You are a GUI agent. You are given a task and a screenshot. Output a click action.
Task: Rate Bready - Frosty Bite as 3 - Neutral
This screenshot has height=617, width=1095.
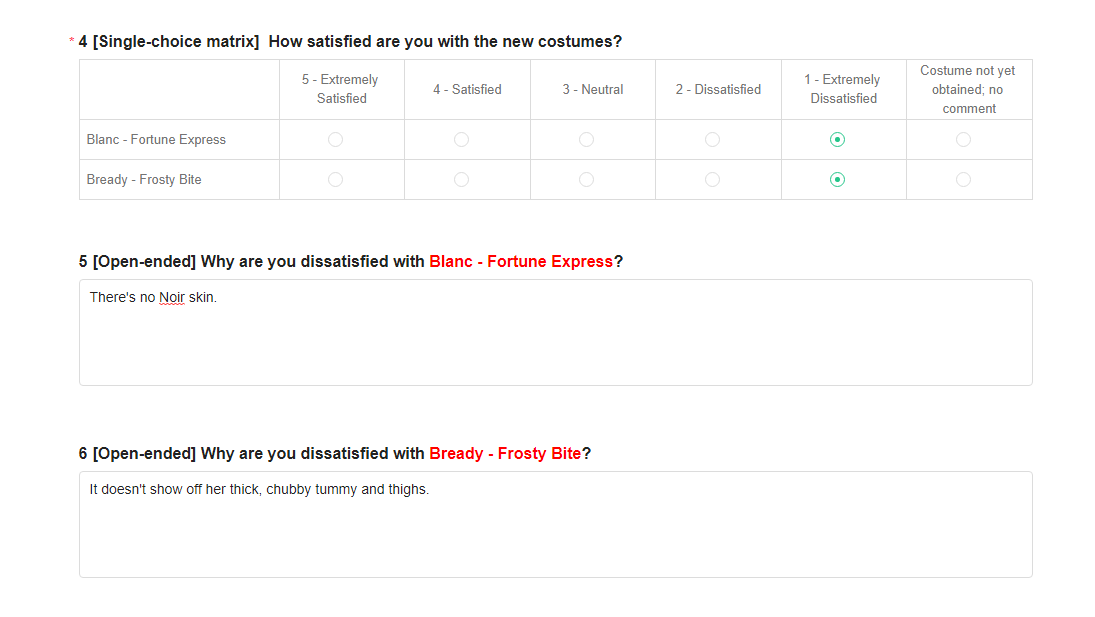point(586,180)
